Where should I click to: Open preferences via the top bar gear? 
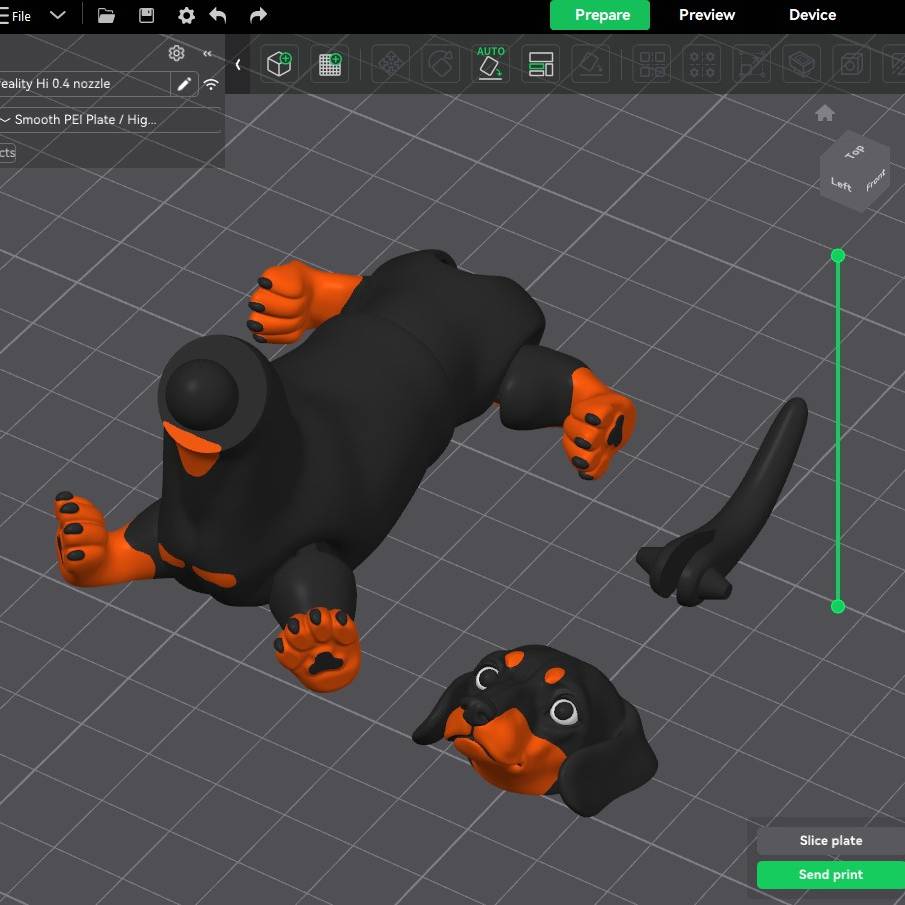[x=186, y=15]
